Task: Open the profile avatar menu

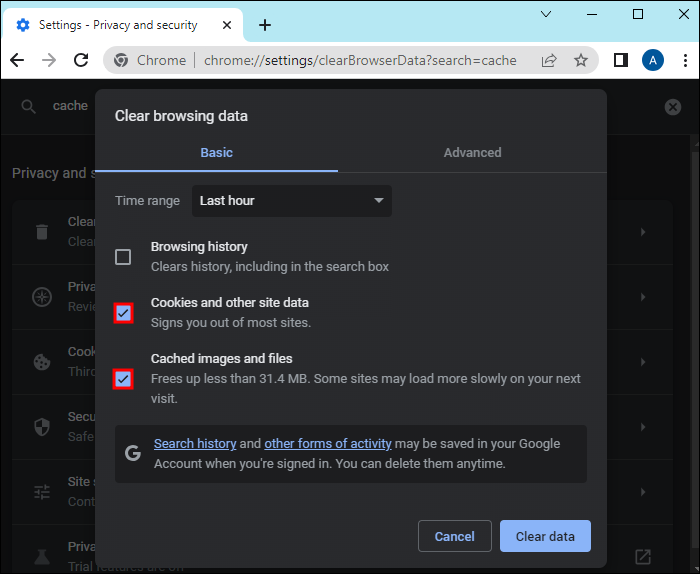Action: (x=652, y=60)
